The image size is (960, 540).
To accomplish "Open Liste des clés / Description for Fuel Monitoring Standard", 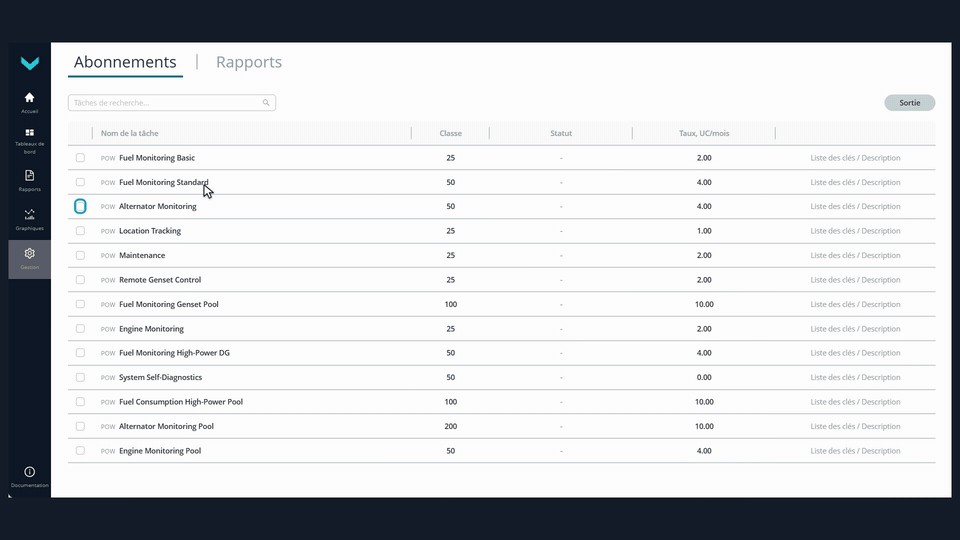I will [855, 182].
